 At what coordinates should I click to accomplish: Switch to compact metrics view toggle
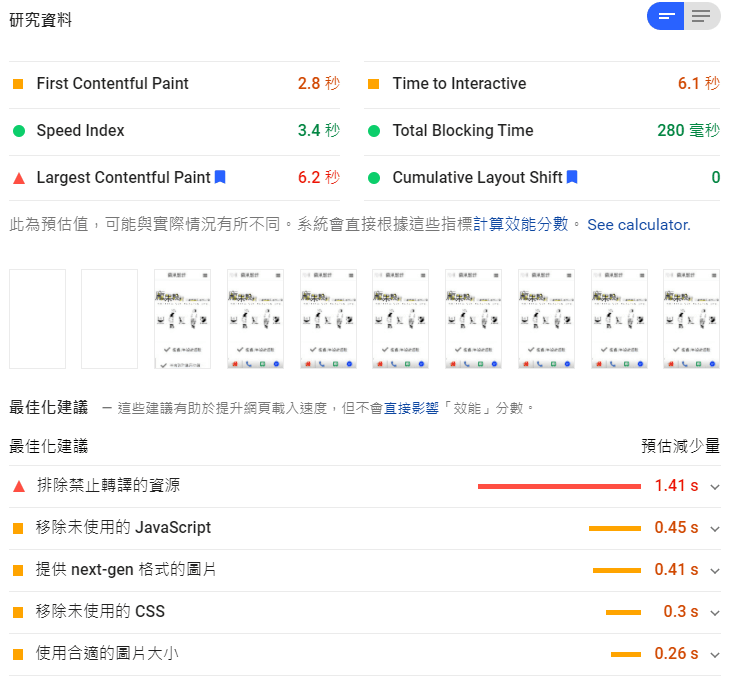pyautogui.click(x=666, y=16)
